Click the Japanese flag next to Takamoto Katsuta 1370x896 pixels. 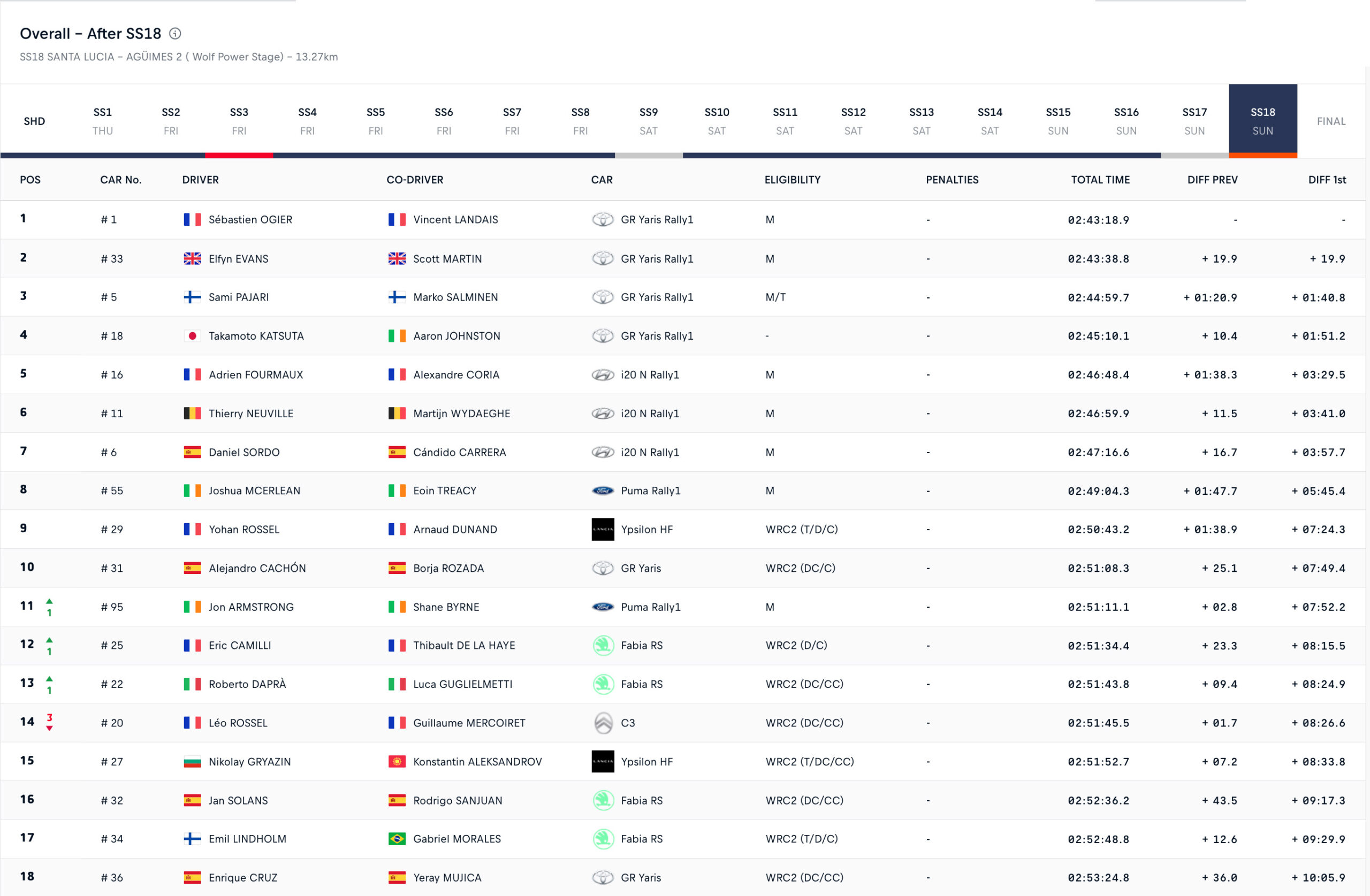pos(192,336)
